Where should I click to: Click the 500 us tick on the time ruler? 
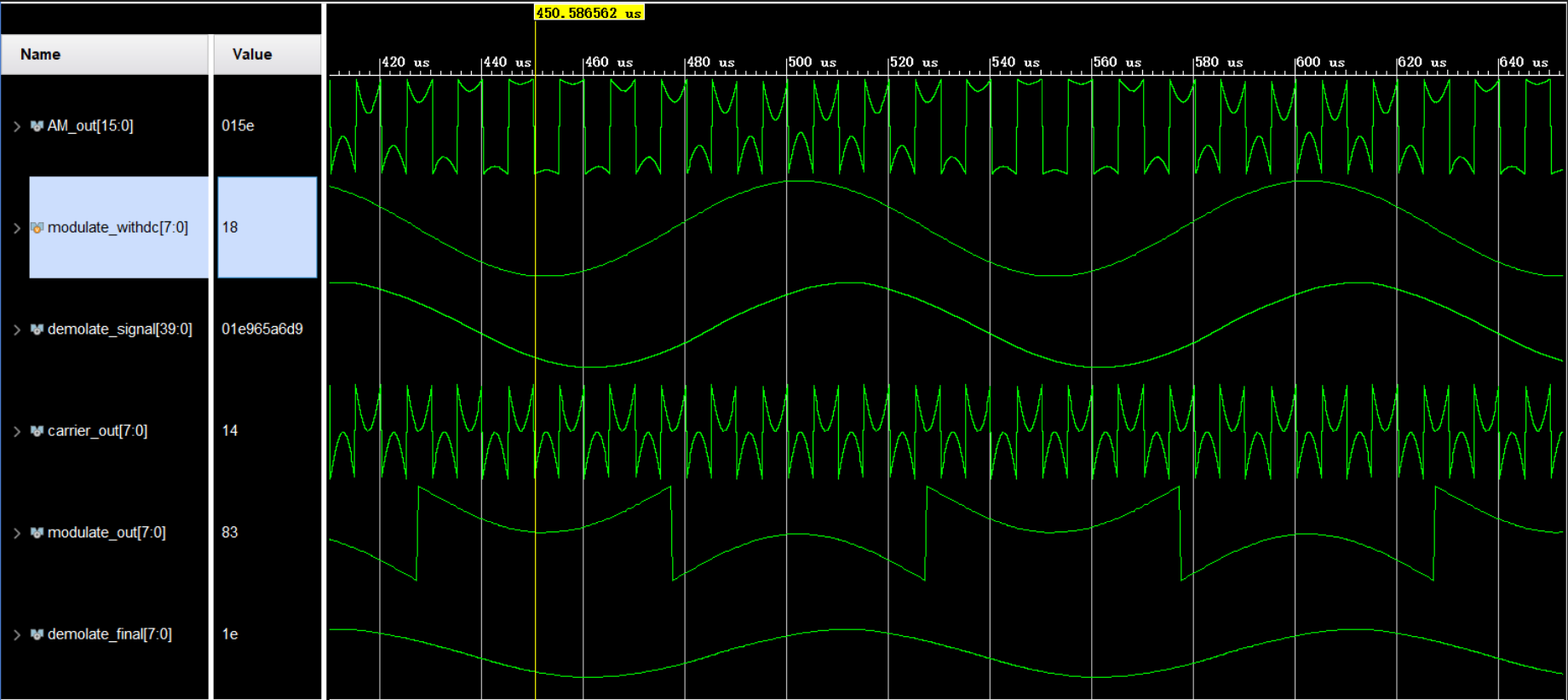[x=813, y=62]
